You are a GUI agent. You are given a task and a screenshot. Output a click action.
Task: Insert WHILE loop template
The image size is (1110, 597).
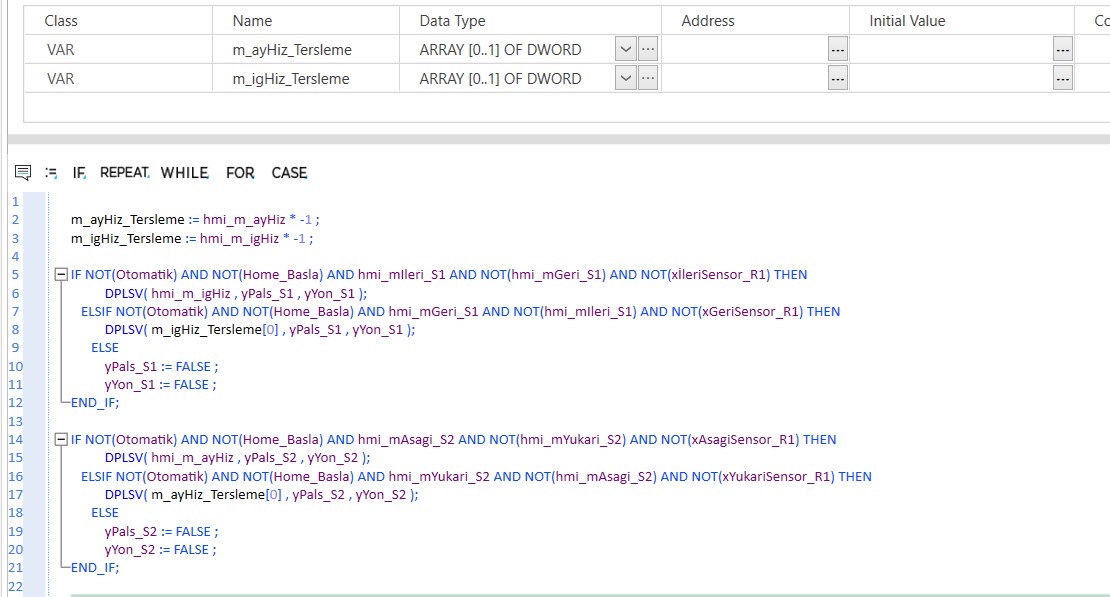[185, 173]
